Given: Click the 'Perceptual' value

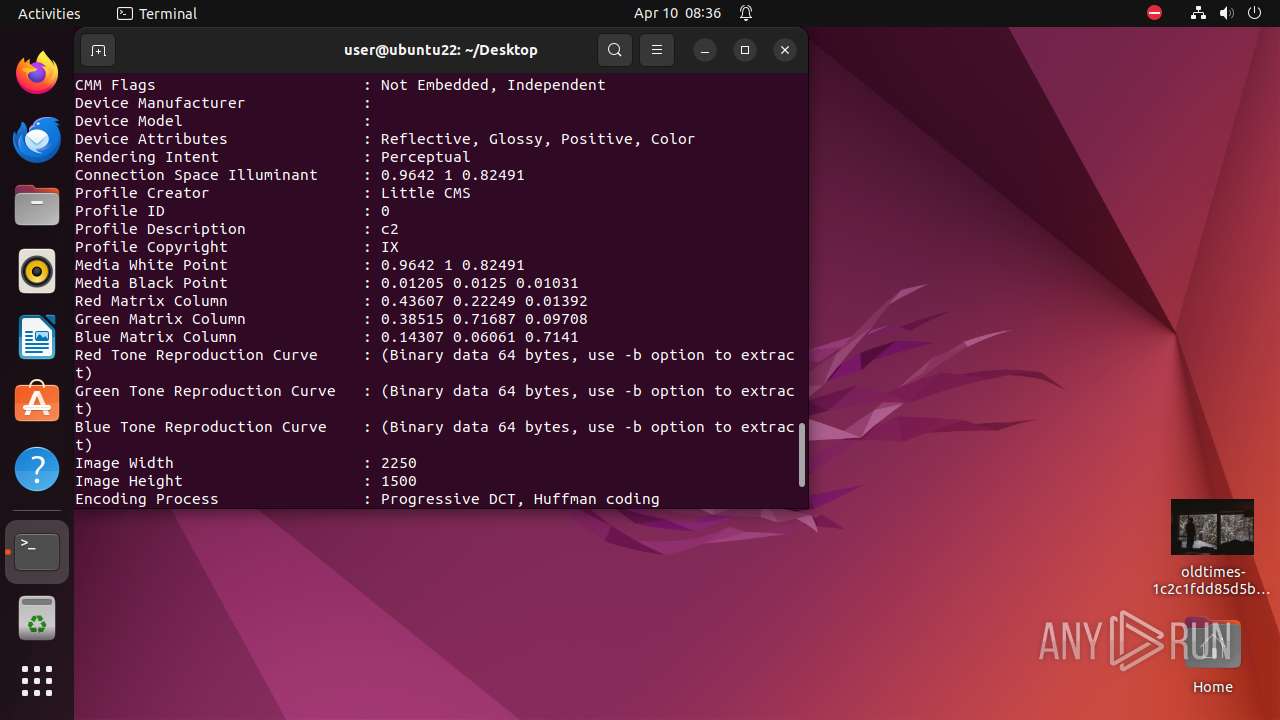Looking at the screenshot, I should [426, 157].
